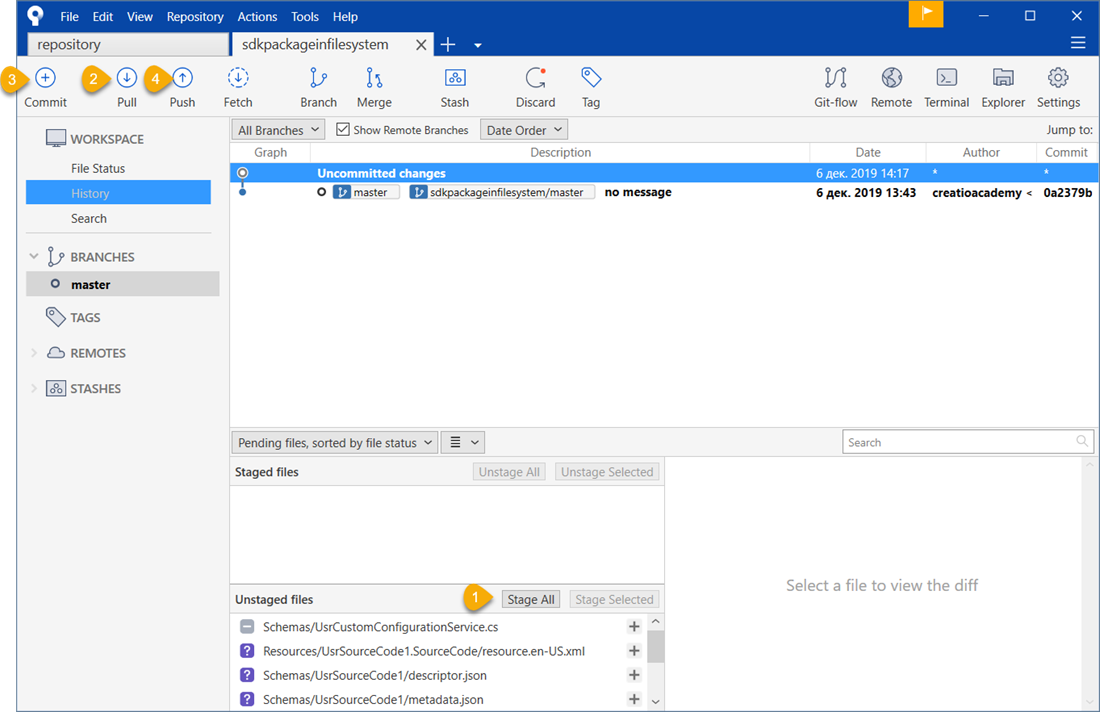Open the Git-flow tool
Screen dimensions: 1100x712
(x=835, y=86)
